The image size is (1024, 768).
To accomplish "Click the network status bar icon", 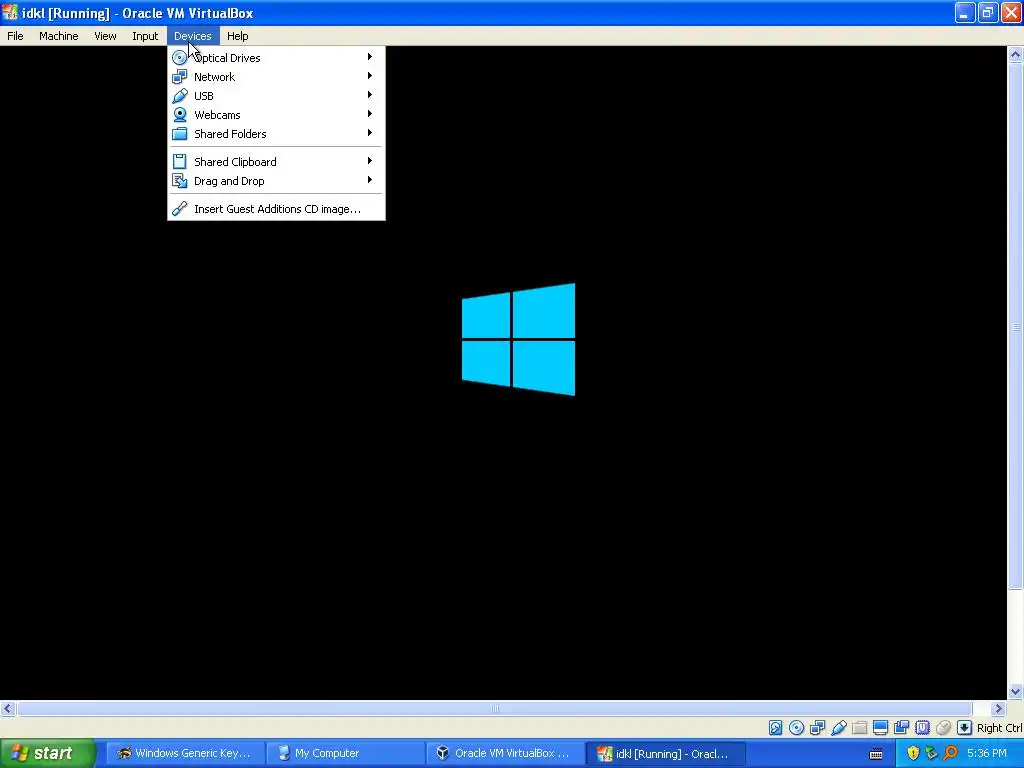I will tap(817, 728).
